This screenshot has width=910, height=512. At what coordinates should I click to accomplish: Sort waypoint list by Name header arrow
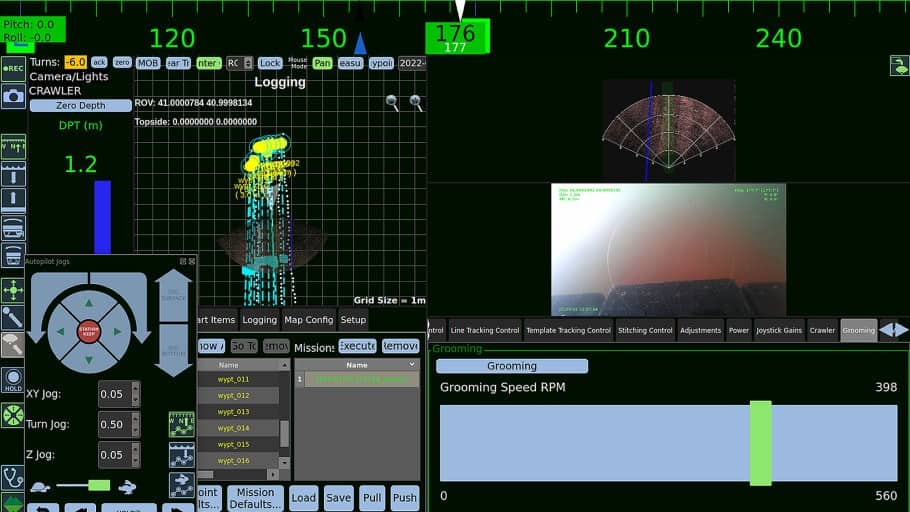(284, 365)
